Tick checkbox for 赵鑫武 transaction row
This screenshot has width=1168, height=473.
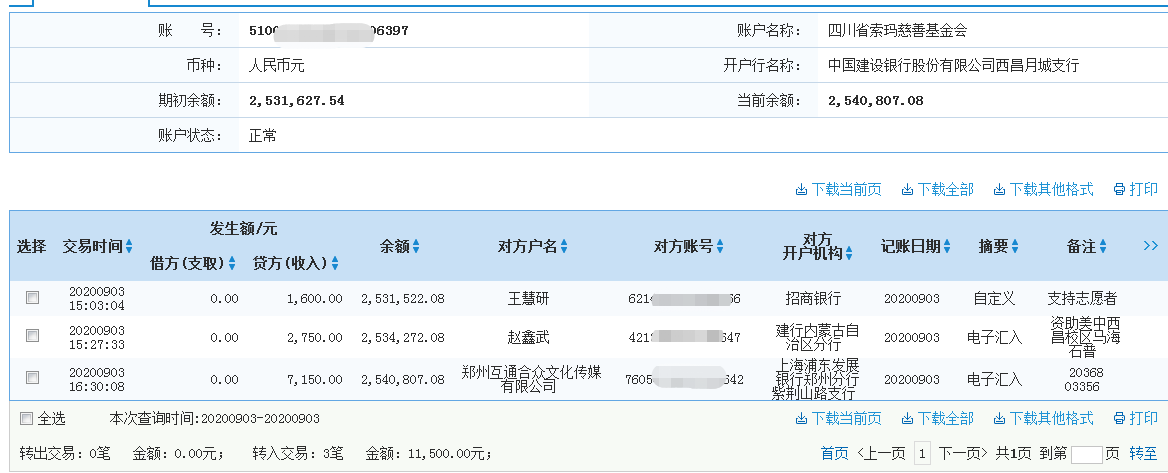32,336
